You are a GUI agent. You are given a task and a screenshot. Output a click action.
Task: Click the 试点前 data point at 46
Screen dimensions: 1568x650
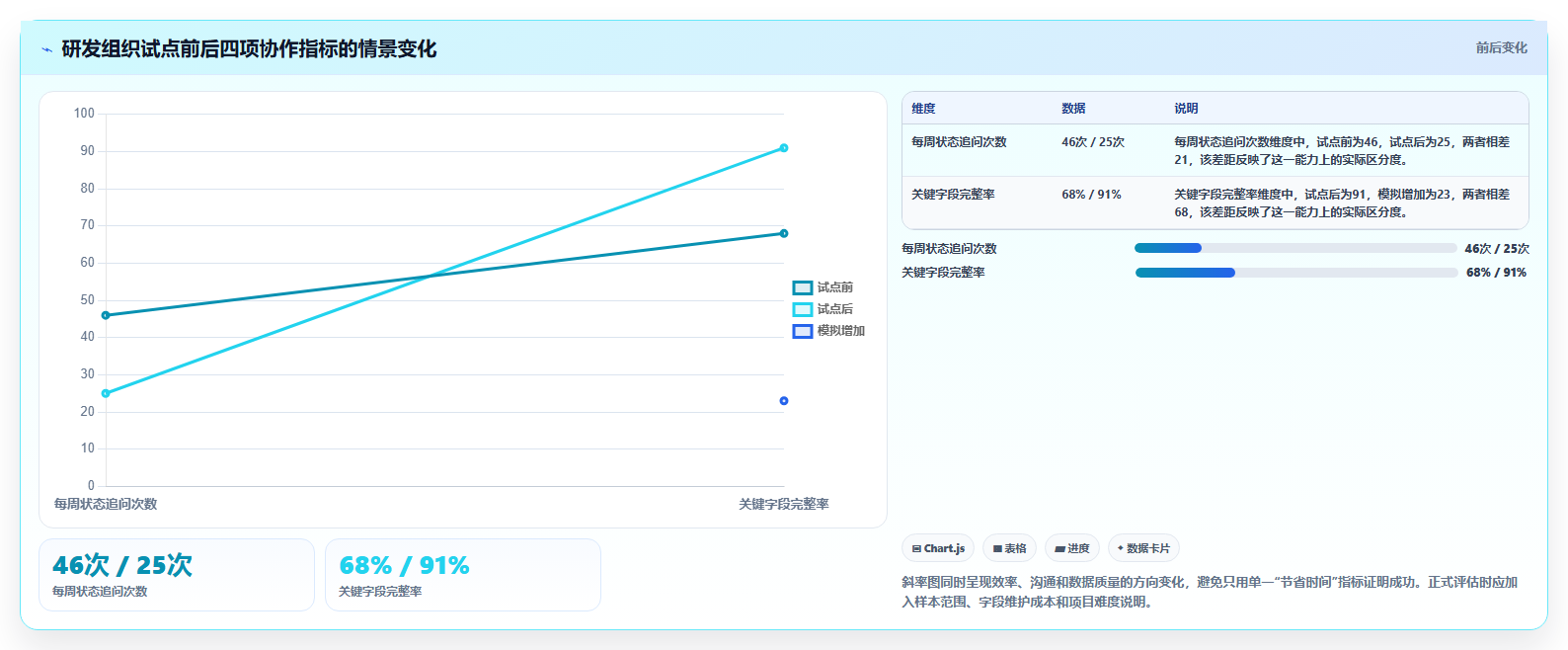pyautogui.click(x=106, y=315)
